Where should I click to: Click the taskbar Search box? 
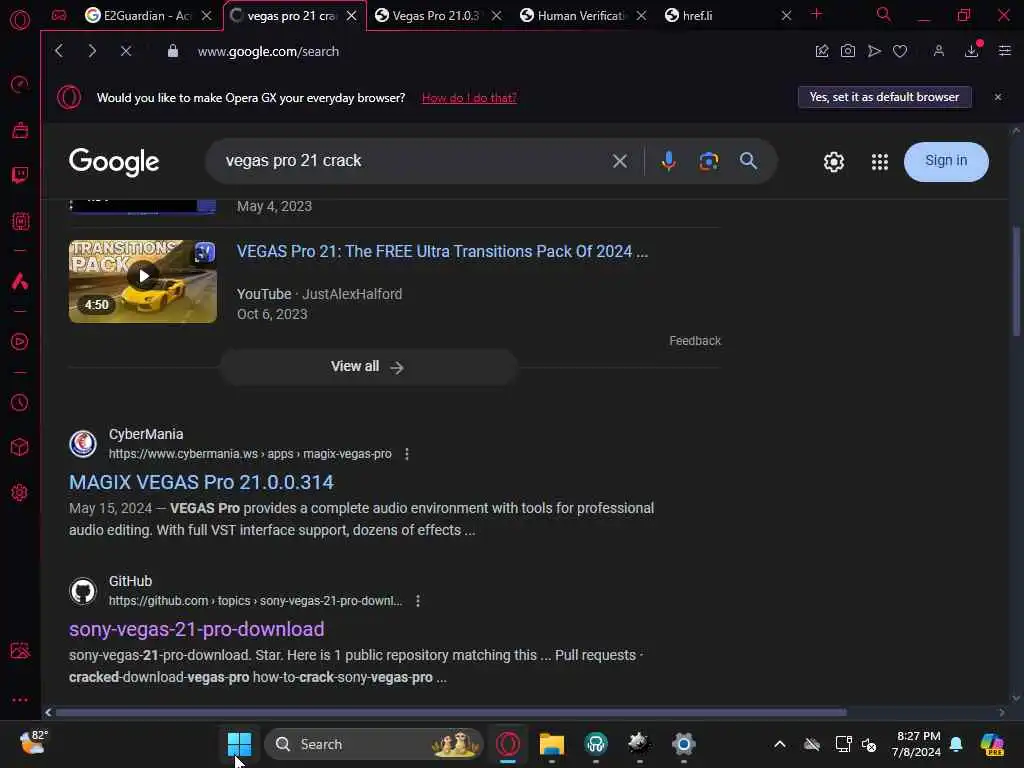(x=374, y=744)
